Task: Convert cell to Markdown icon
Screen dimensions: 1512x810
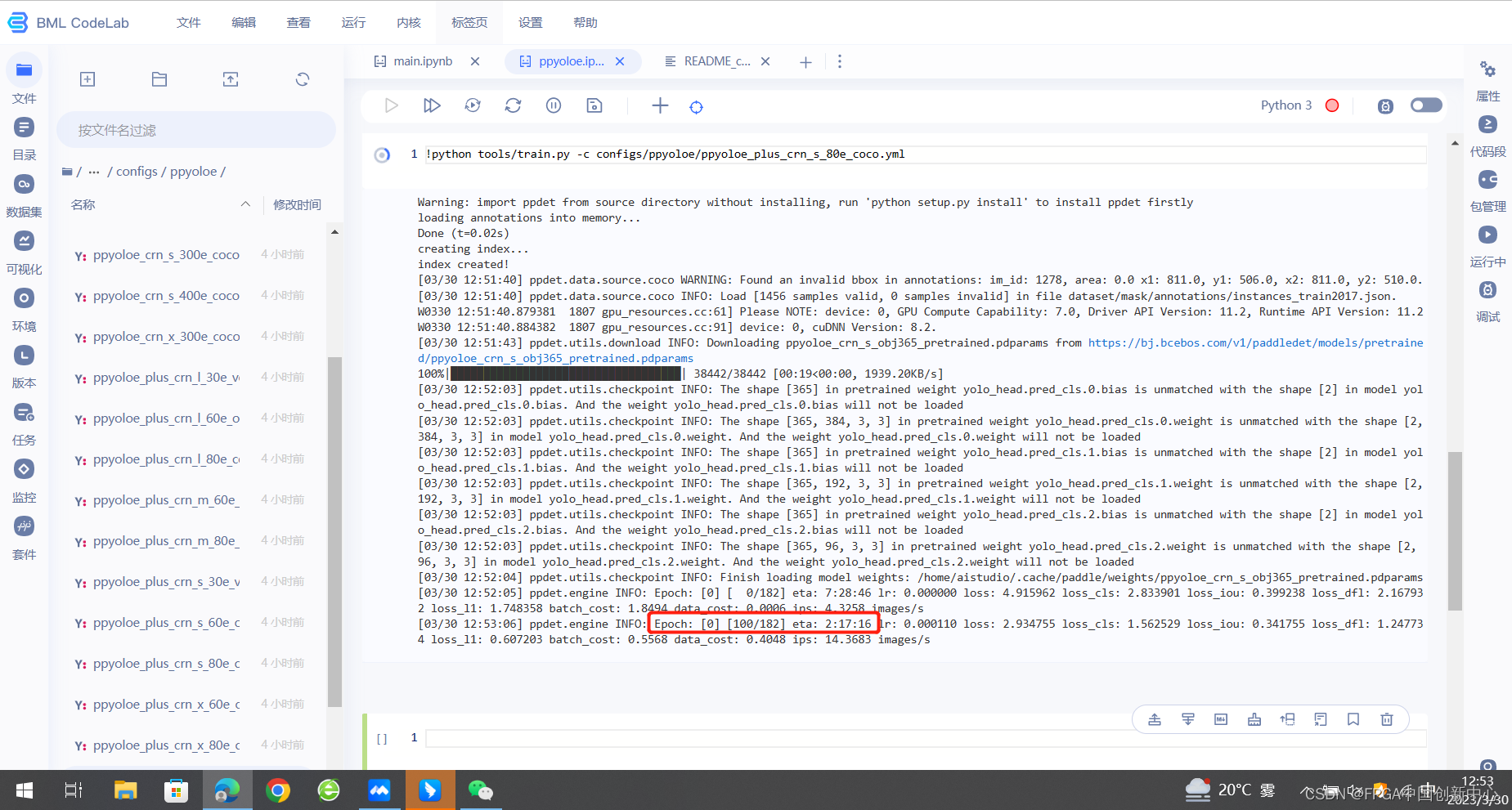Action: point(1221,719)
